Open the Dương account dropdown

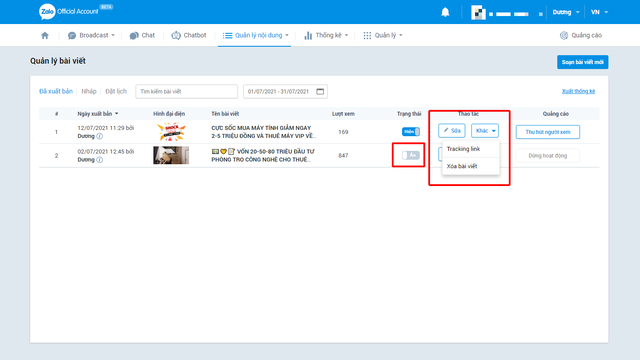coord(566,12)
